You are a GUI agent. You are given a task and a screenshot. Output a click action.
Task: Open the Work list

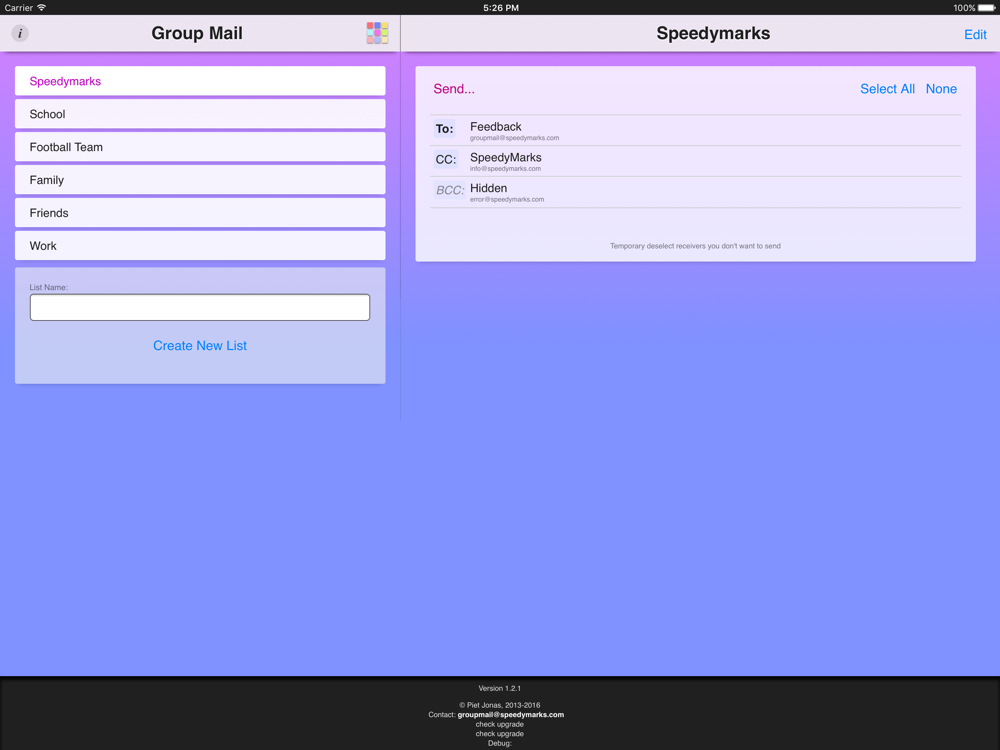tap(200, 246)
